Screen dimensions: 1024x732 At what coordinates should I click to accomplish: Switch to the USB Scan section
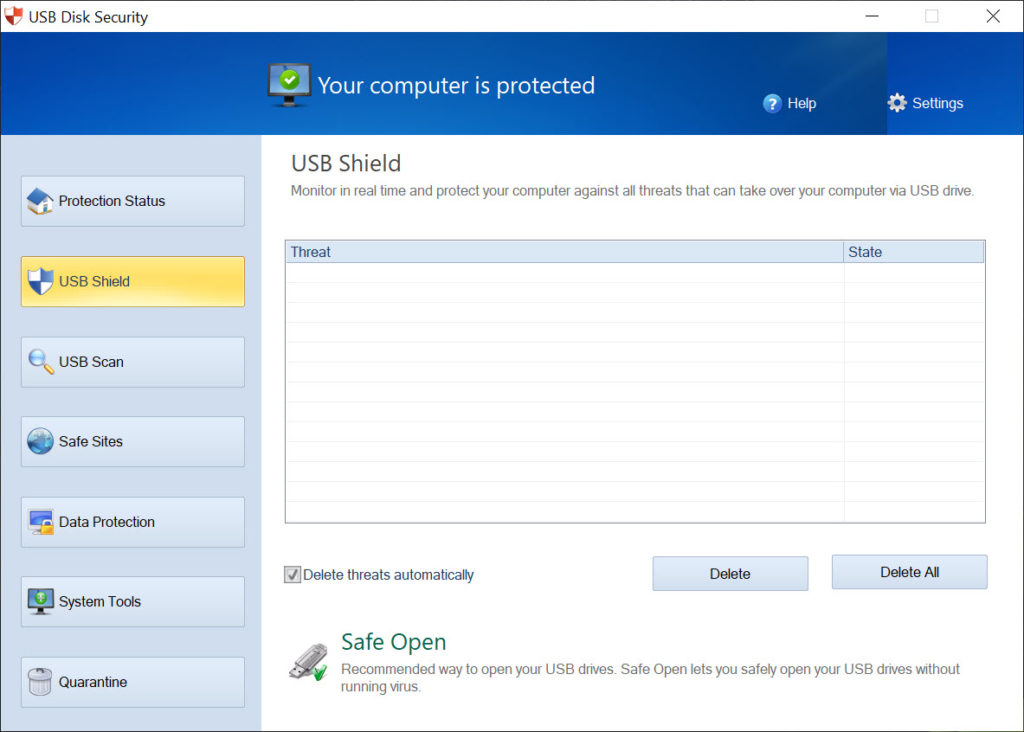[x=133, y=362]
